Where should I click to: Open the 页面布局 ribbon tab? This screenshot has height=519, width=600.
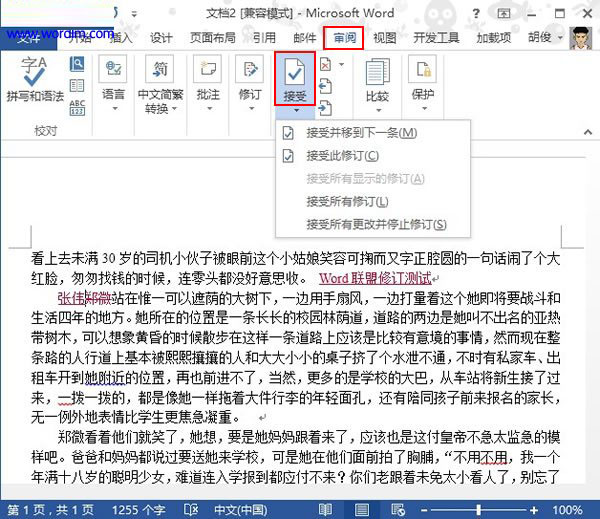coord(212,38)
